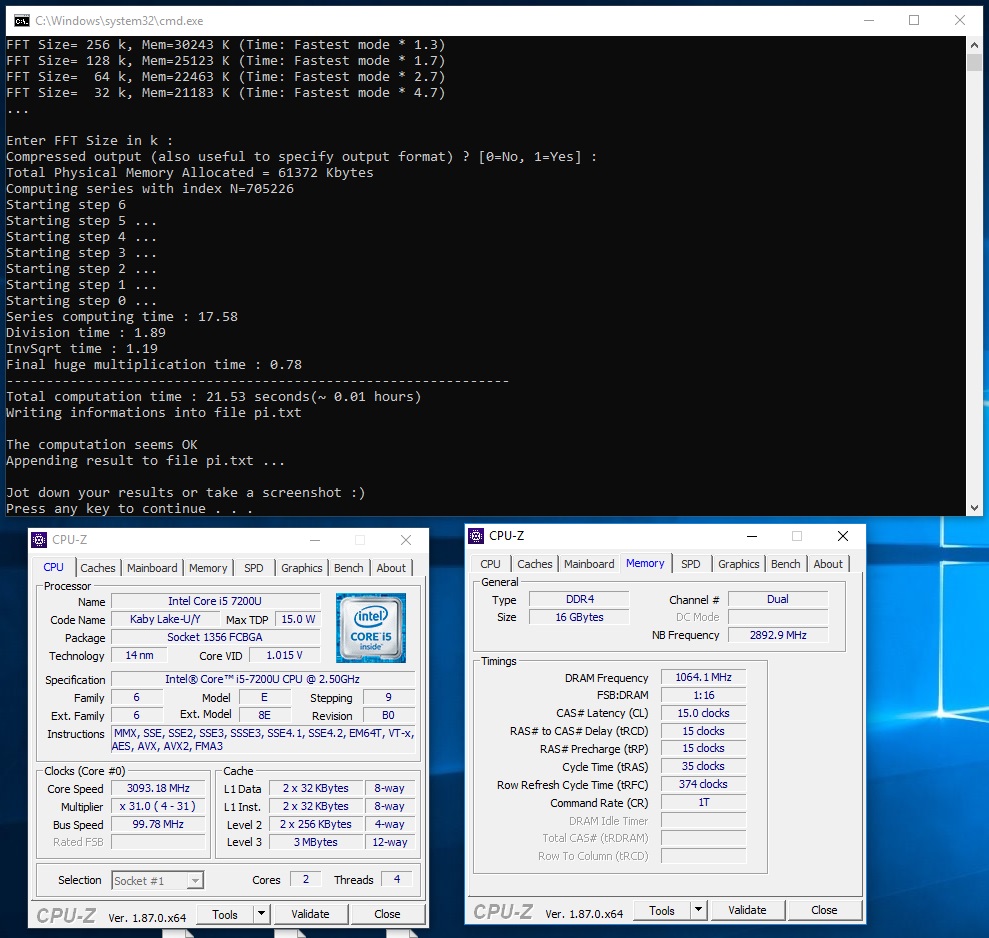Image resolution: width=989 pixels, height=938 pixels.
Task: Click Tools button in right CPU-Z window
Action: [x=662, y=911]
